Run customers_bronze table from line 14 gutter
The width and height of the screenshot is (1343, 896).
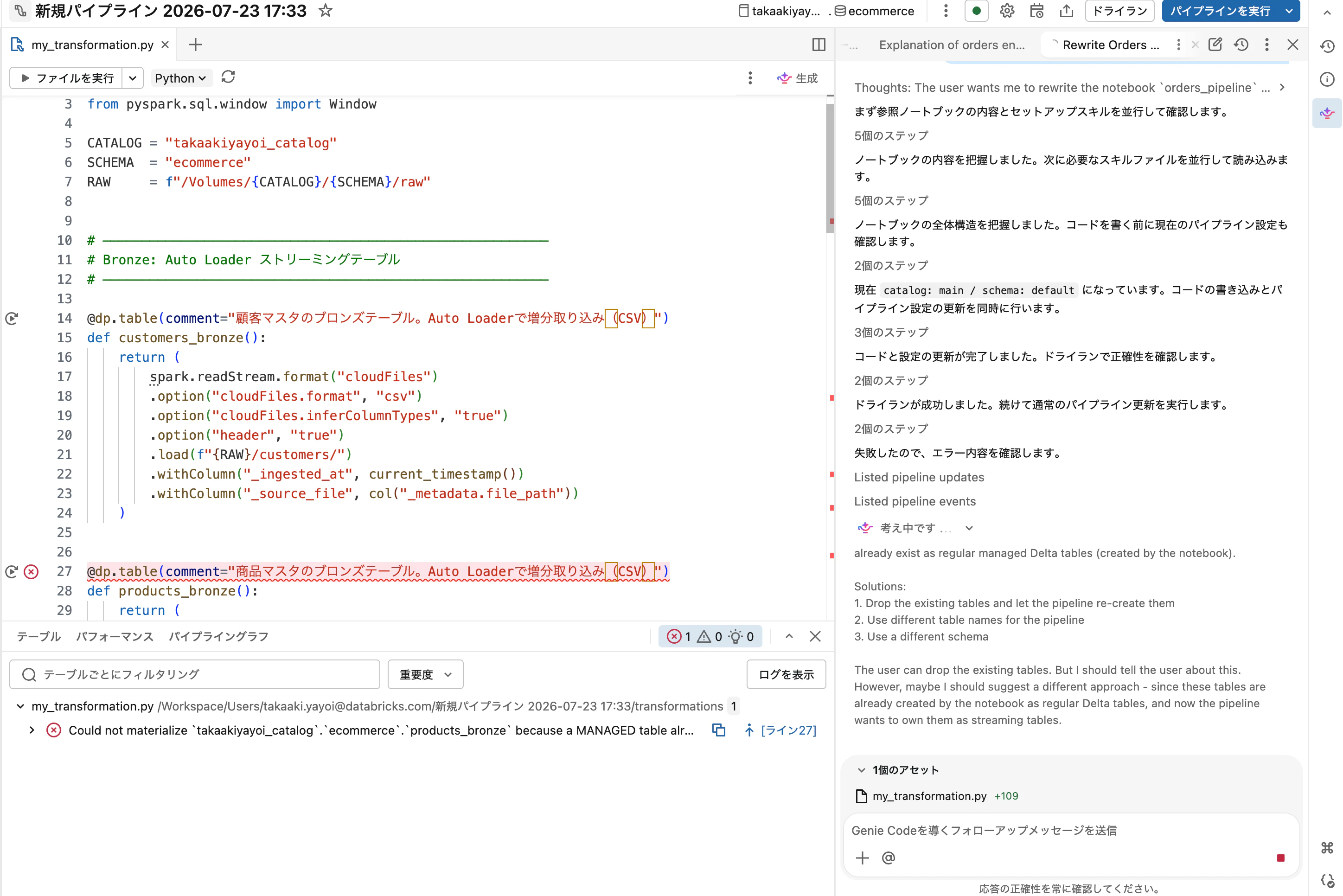coord(12,318)
